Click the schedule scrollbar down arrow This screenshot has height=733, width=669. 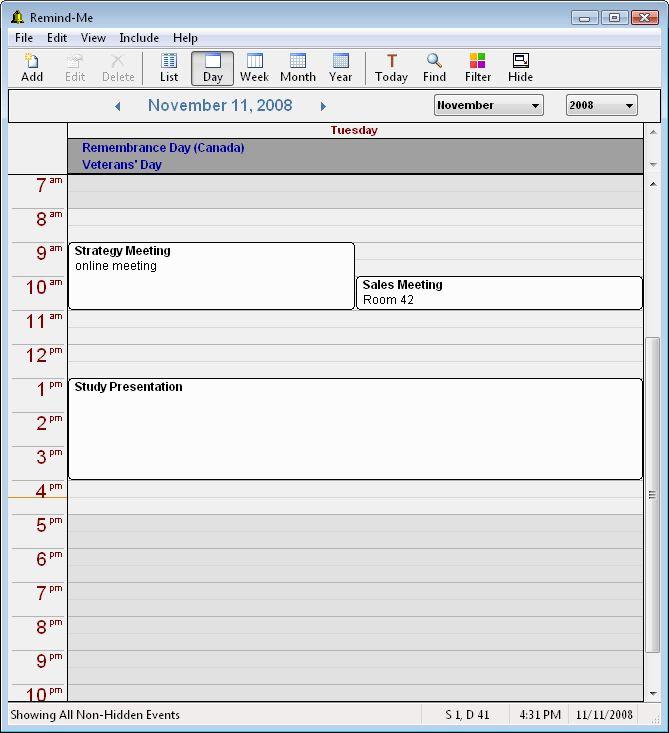coord(653,694)
